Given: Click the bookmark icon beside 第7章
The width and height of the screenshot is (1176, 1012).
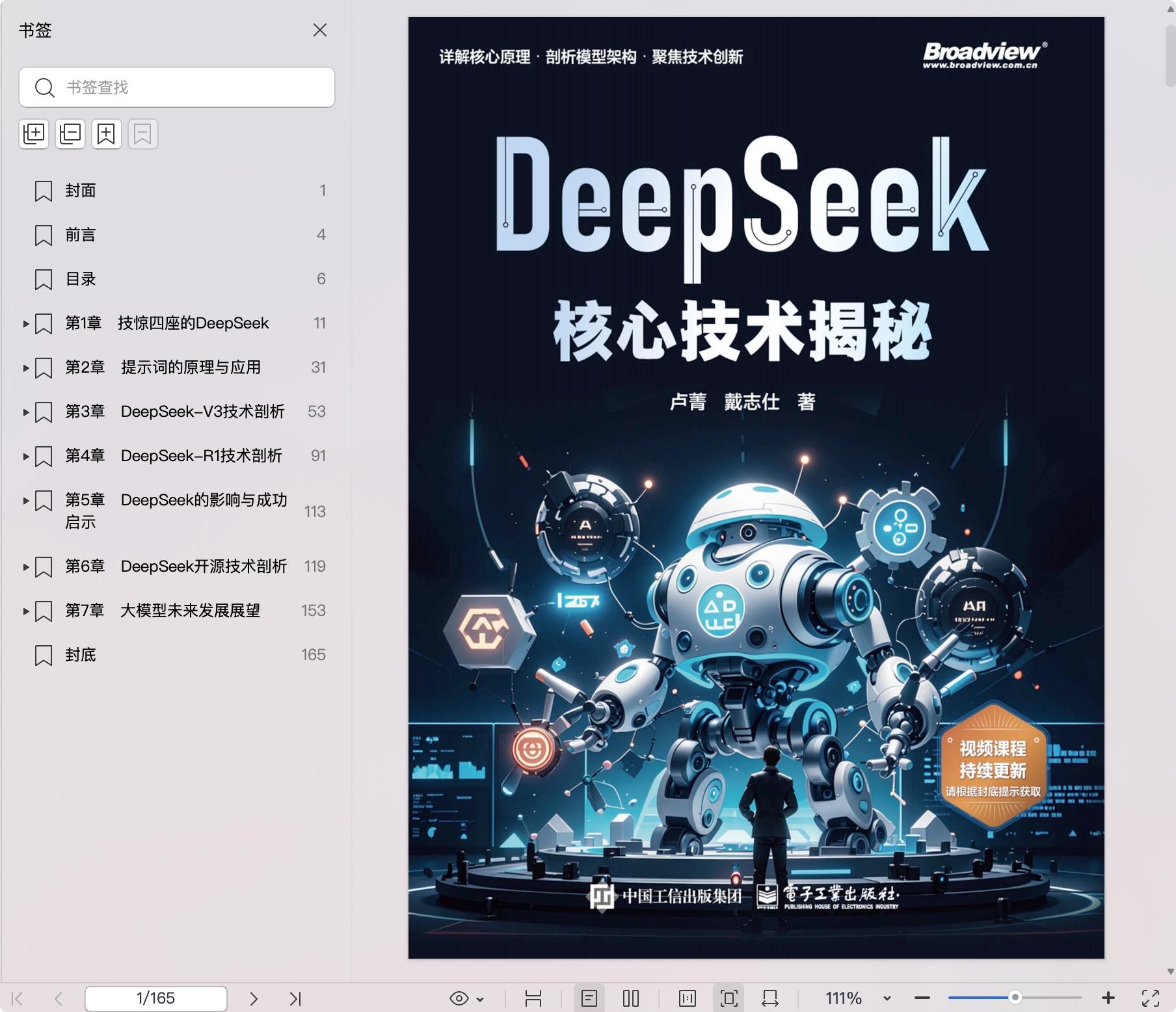Looking at the screenshot, I should pos(44,611).
